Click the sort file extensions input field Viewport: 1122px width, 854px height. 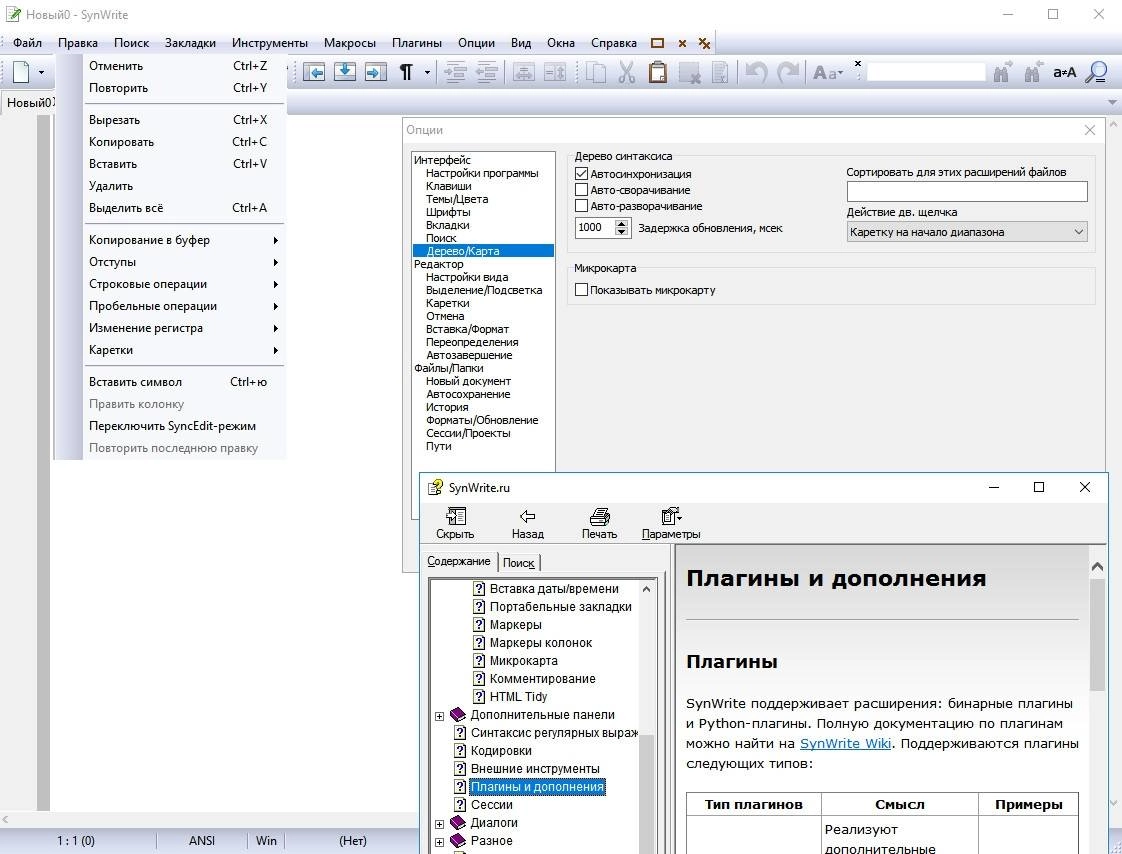967,191
